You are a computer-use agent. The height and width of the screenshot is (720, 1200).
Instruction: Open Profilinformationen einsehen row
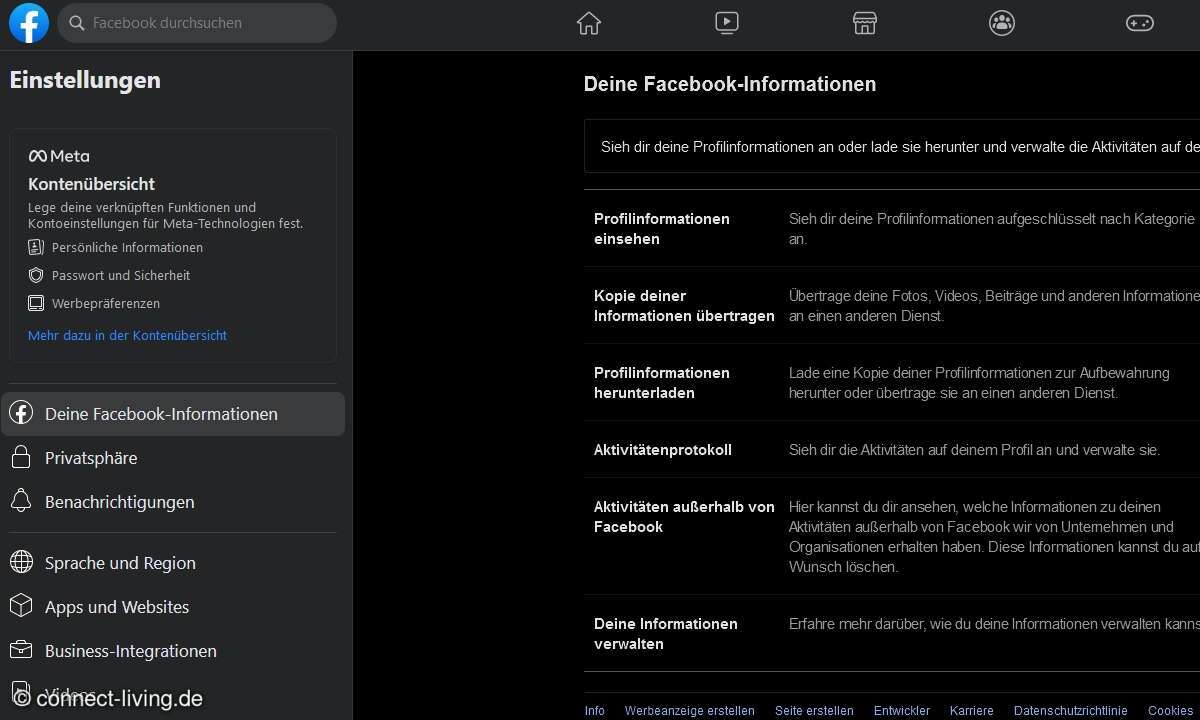pyautogui.click(x=892, y=228)
